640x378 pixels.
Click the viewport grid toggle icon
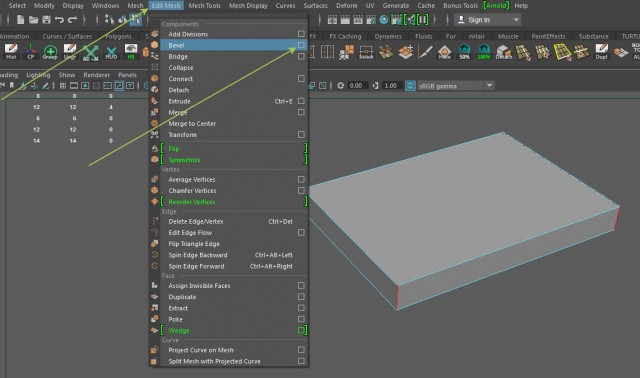63,86
